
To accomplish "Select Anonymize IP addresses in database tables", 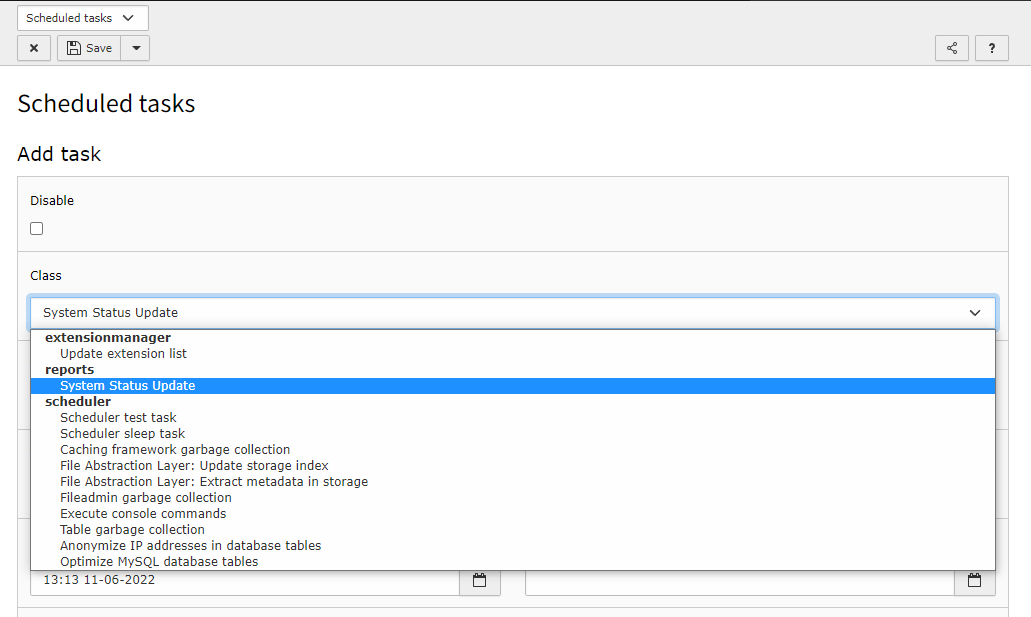I will click(x=190, y=546).
